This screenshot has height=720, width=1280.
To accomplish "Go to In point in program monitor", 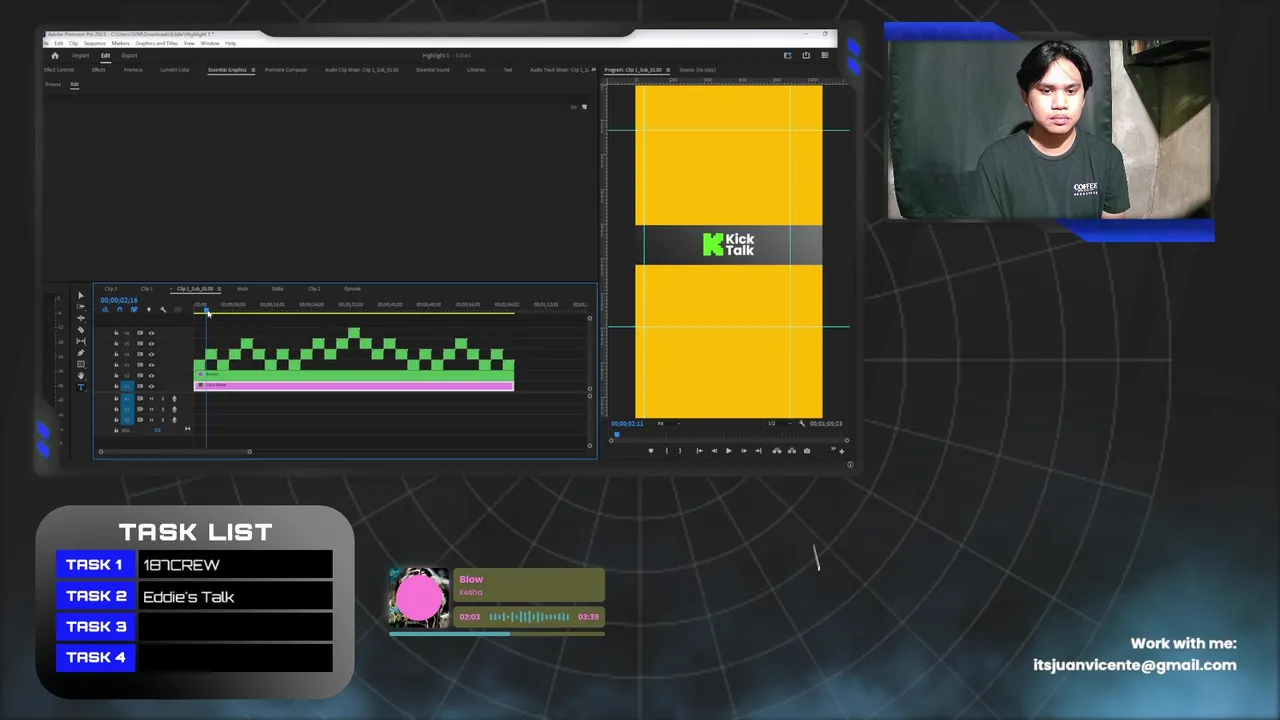I will 700,451.
